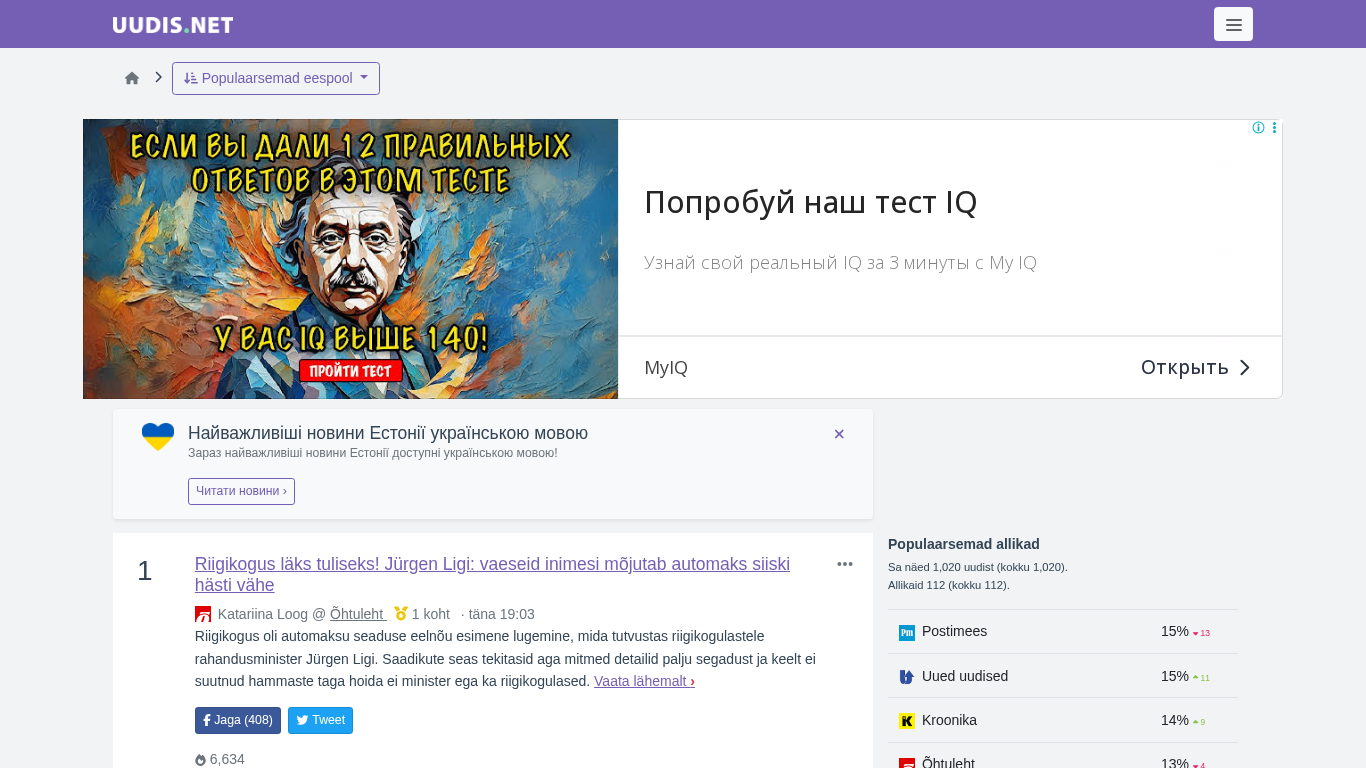Click the flame icon beside 6,634
1366x768 pixels.
(200, 760)
